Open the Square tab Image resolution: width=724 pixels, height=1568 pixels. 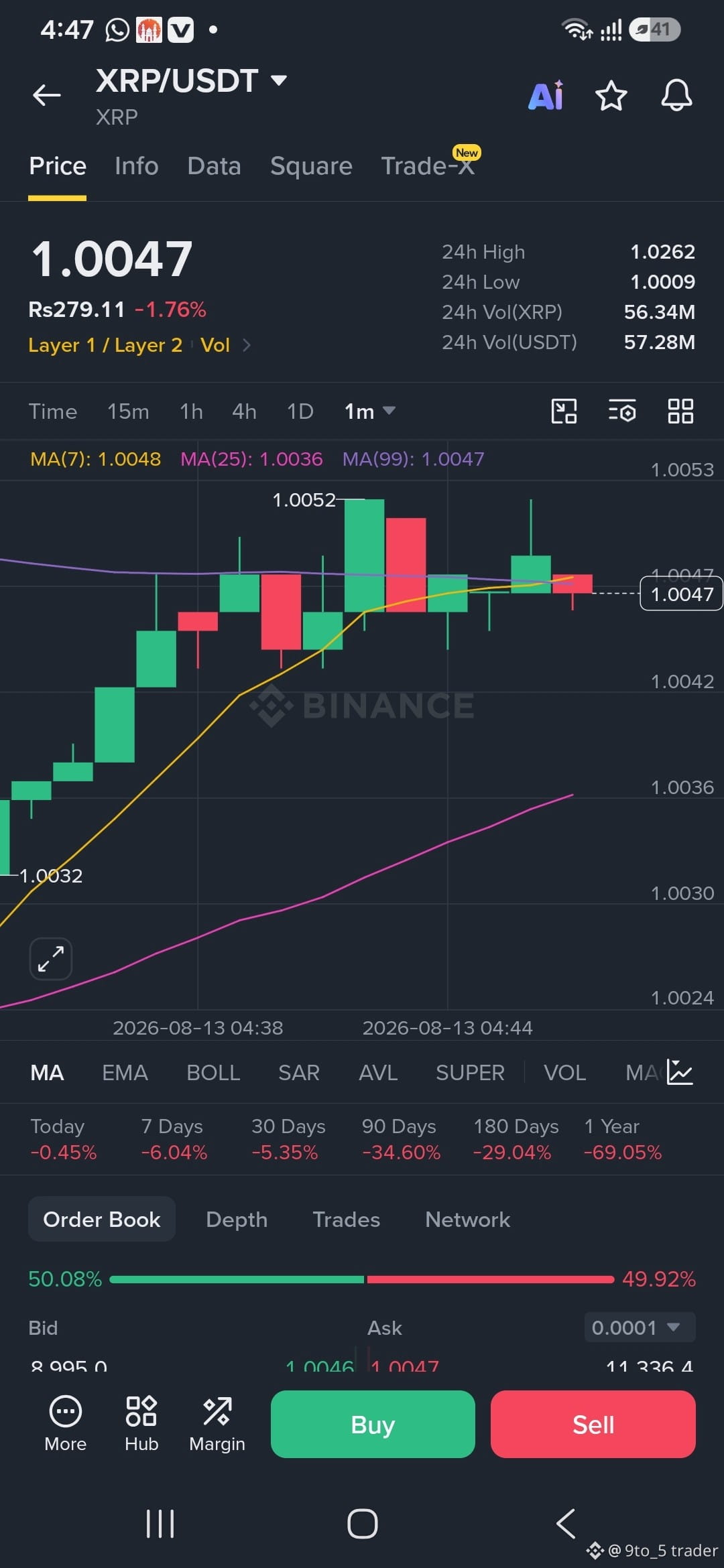[311, 166]
